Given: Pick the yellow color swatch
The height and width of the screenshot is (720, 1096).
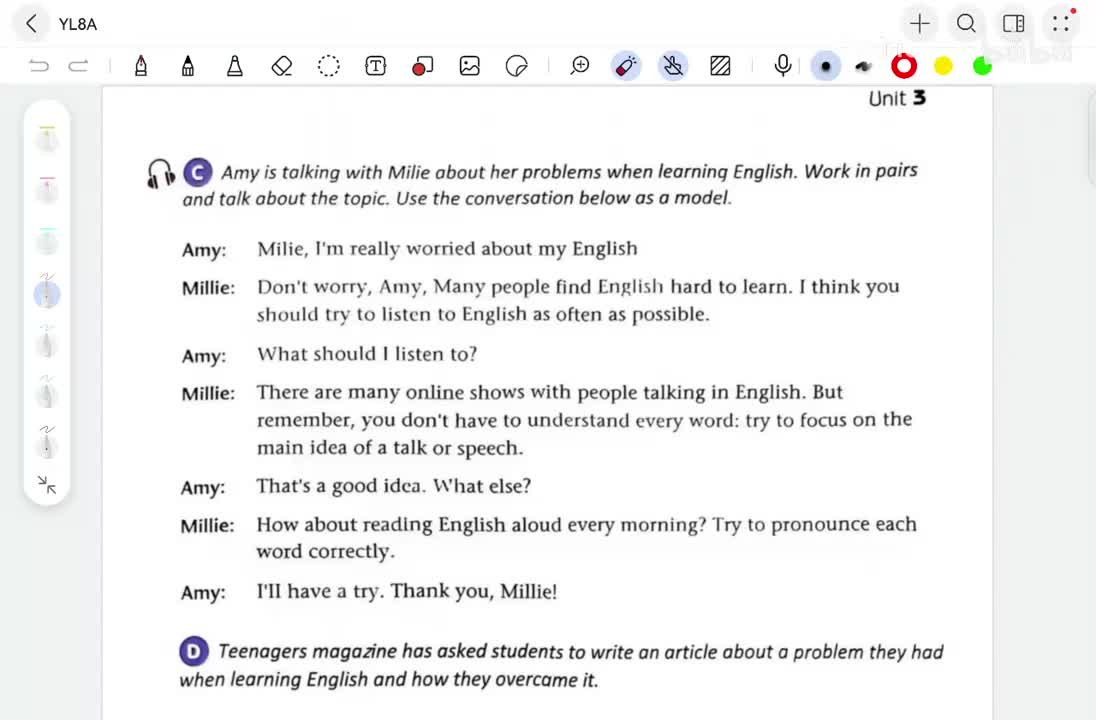Looking at the screenshot, I should tap(943, 66).
